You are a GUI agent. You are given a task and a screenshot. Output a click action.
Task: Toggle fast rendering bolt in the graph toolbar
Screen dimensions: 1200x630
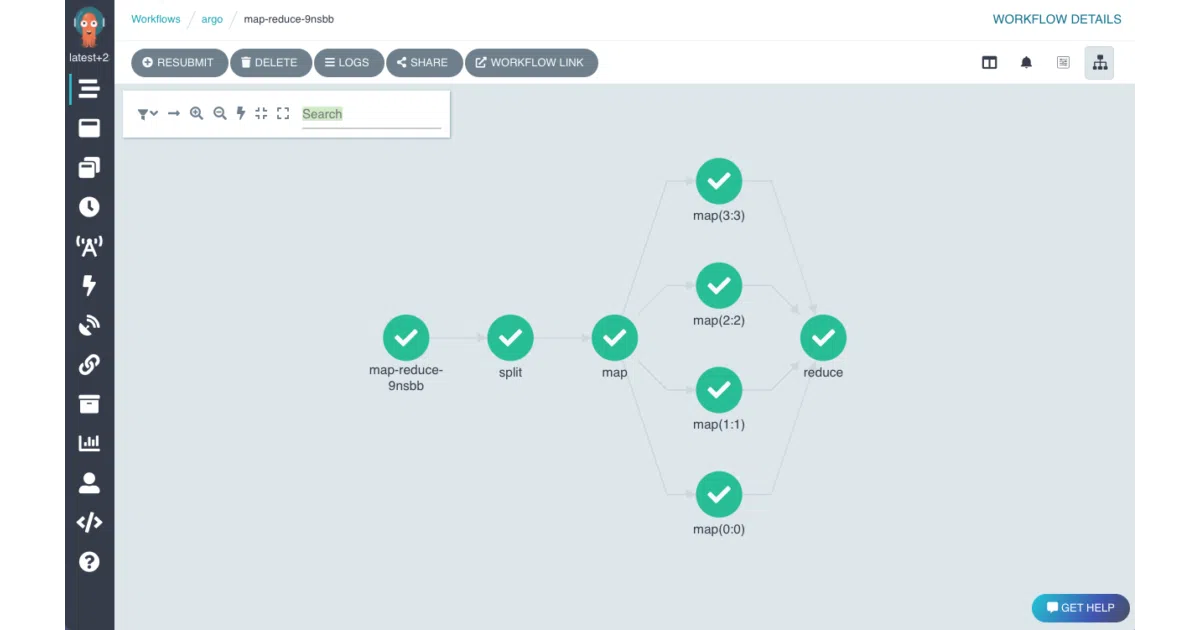241,114
